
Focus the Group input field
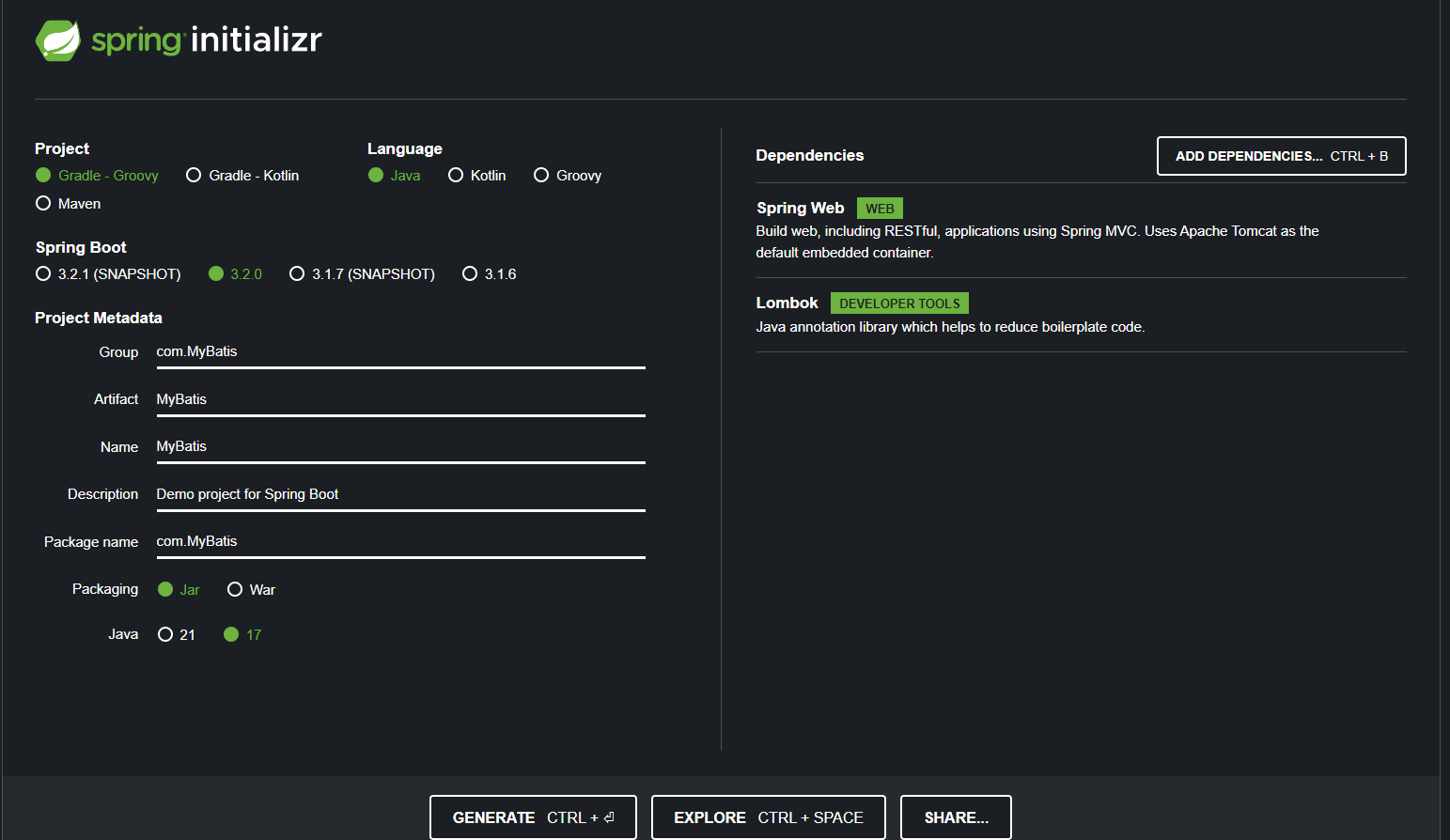coord(400,352)
